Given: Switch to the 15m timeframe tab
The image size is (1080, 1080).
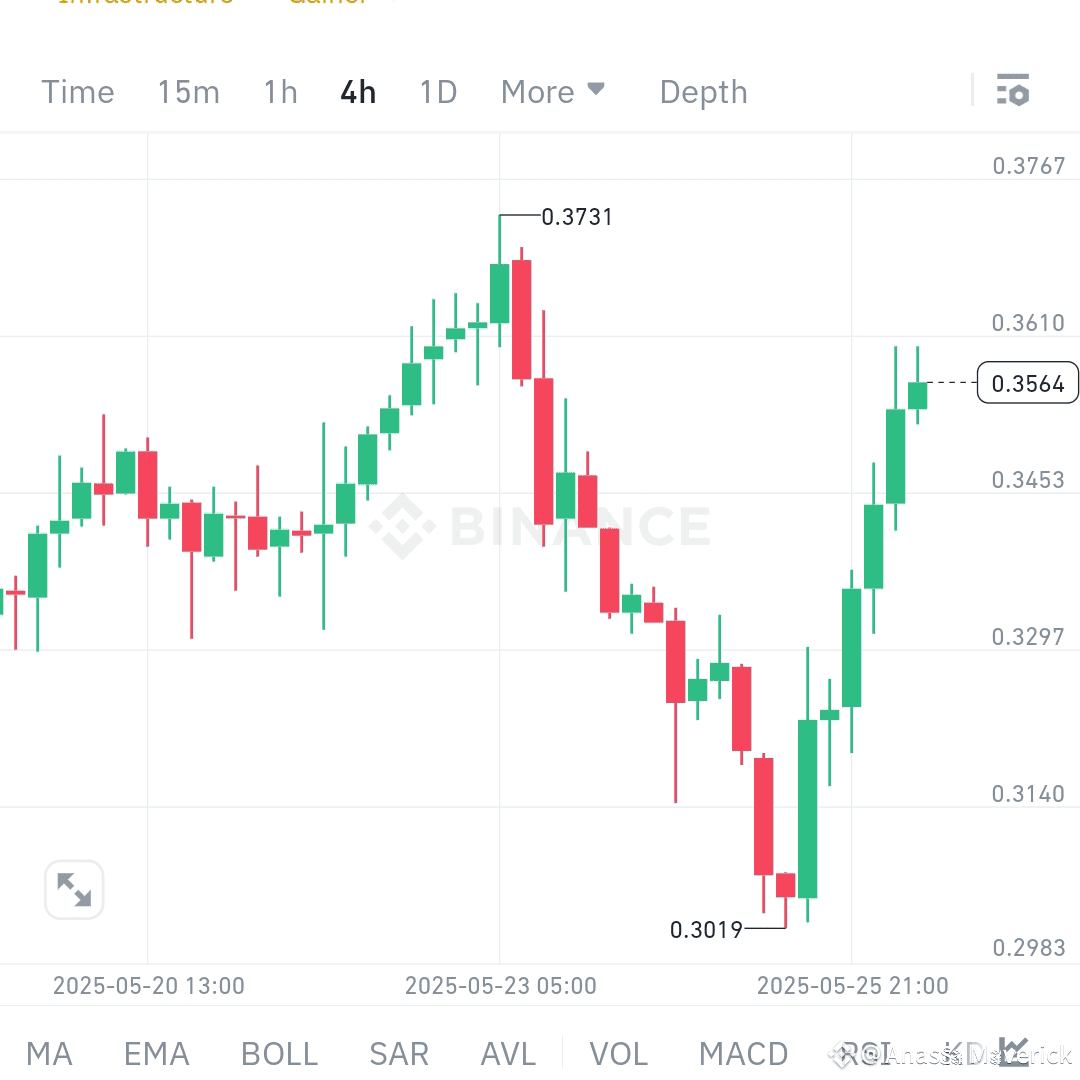Looking at the screenshot, I should pyautogui.click(x=188, y=91).
